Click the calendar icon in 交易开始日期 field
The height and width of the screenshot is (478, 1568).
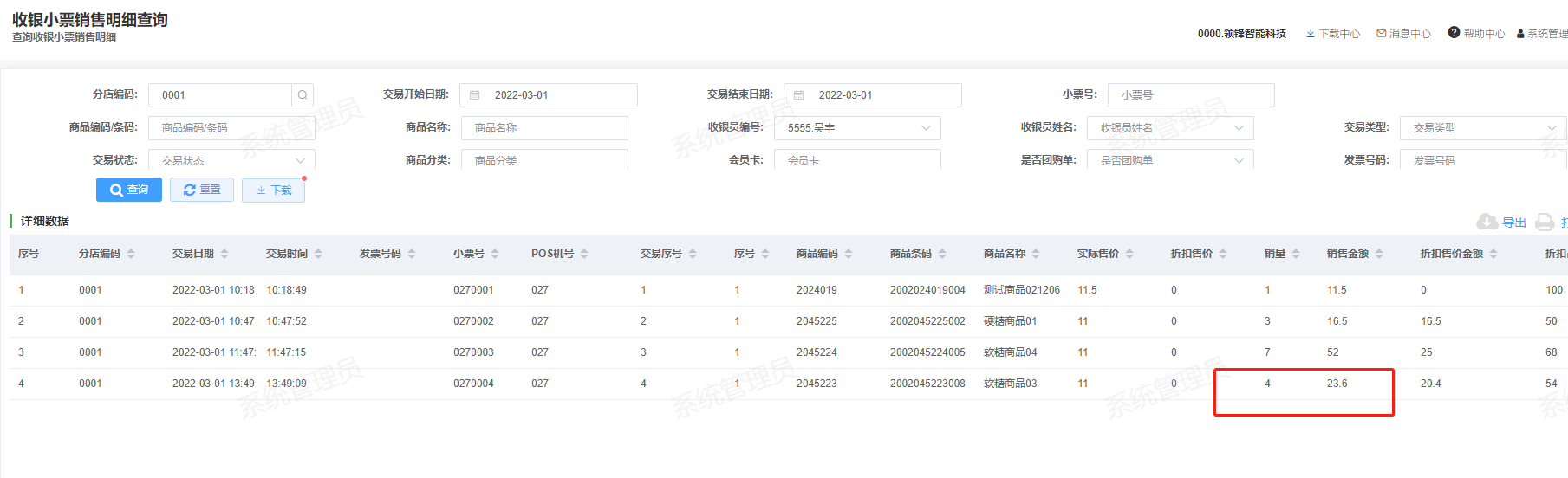click(475, 95)
